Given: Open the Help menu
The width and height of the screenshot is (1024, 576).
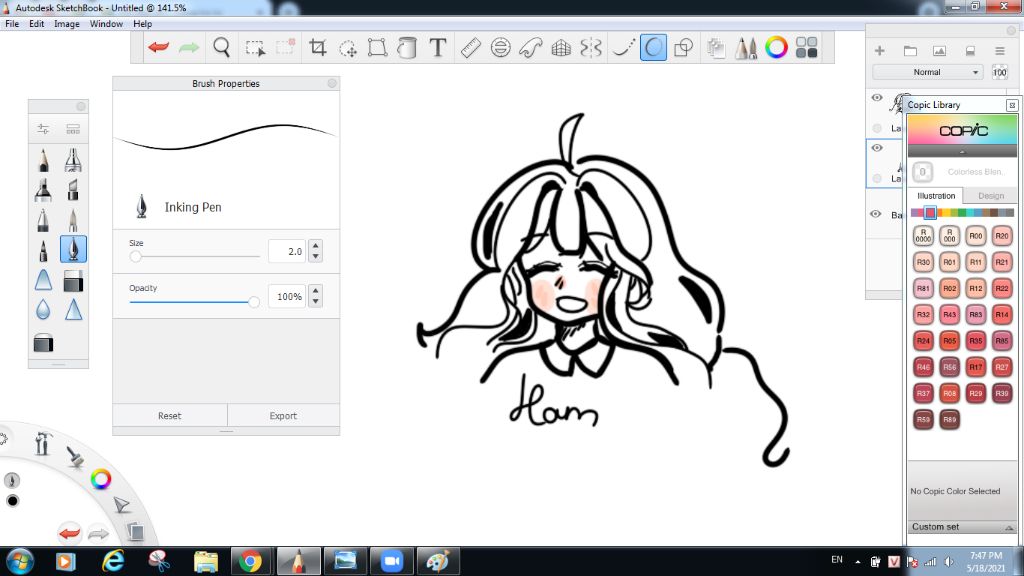Looking at the screenshot, I should [x=142, y=24].
